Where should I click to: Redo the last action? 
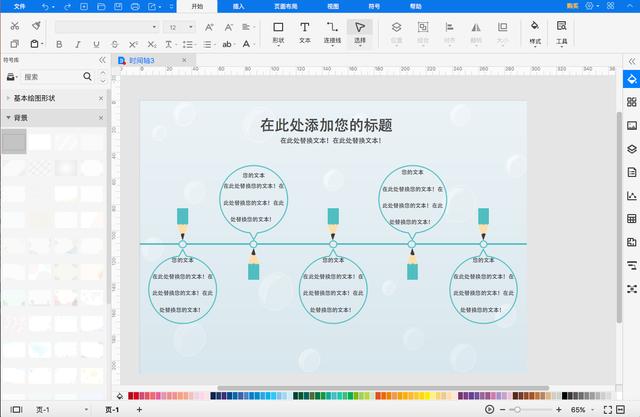[67, 6]
